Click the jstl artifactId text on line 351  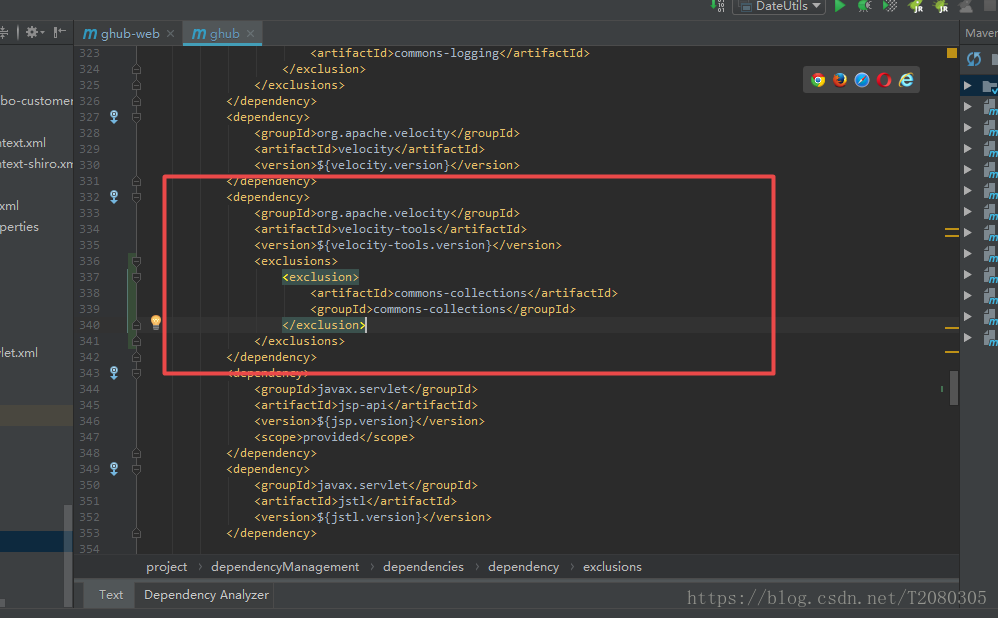[x=352, y=501]
